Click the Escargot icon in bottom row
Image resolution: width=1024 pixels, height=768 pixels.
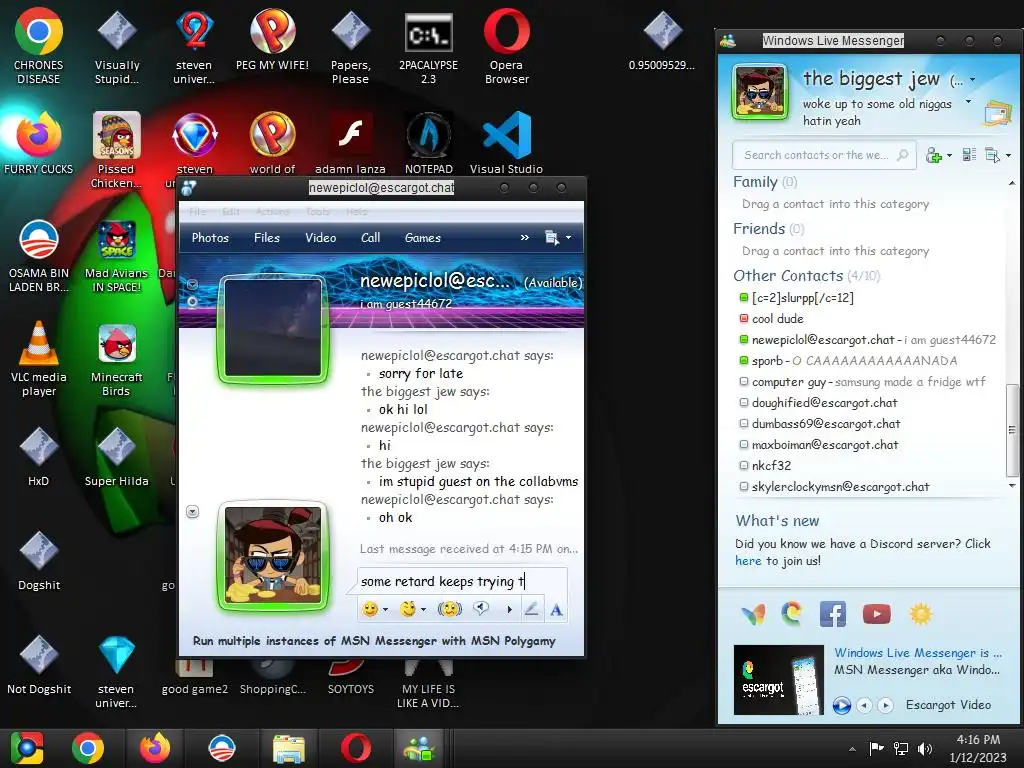(792, 614)
